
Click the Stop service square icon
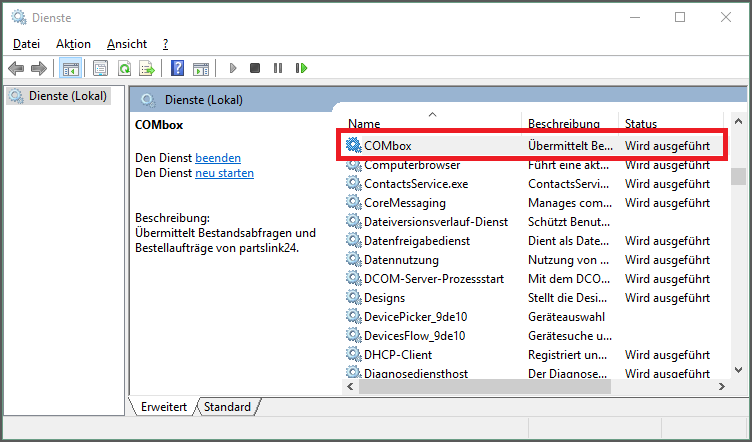255,69
